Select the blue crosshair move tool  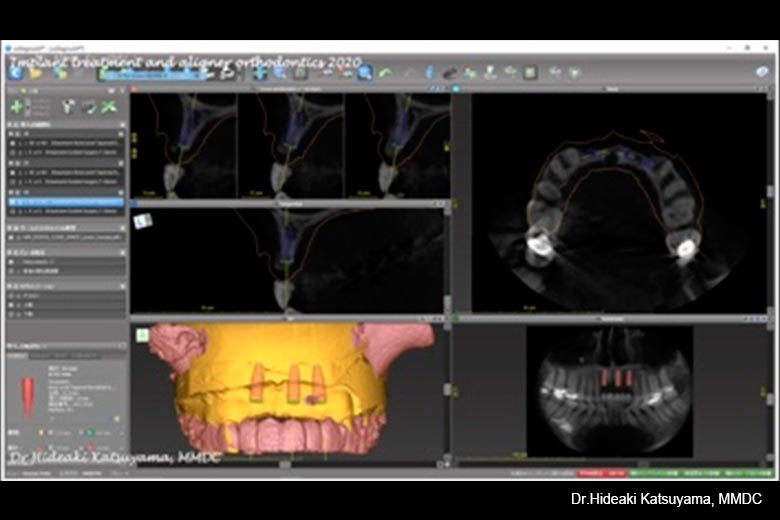point(260,73)
